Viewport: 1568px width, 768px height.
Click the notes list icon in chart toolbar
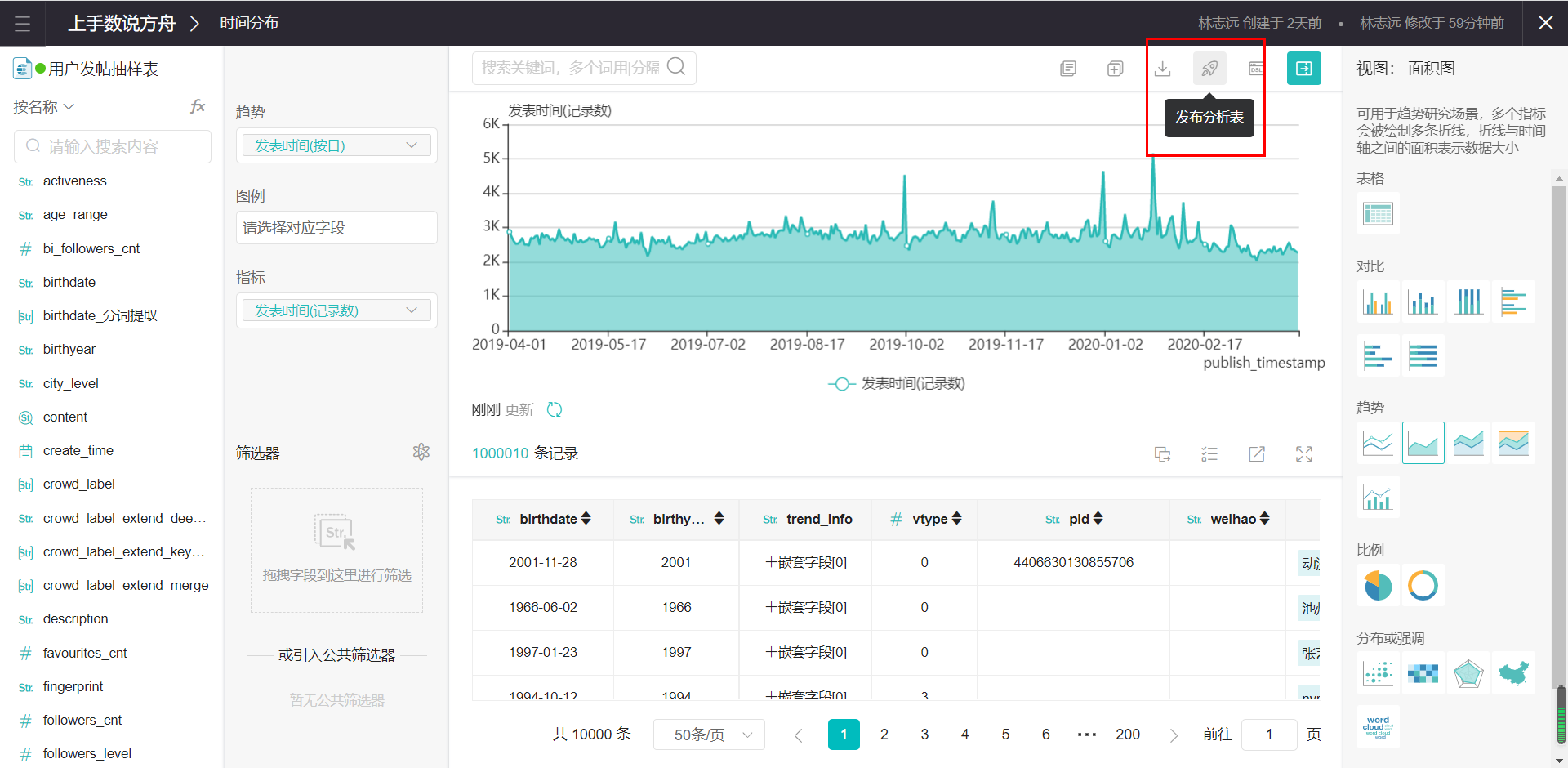point(1068,69)
